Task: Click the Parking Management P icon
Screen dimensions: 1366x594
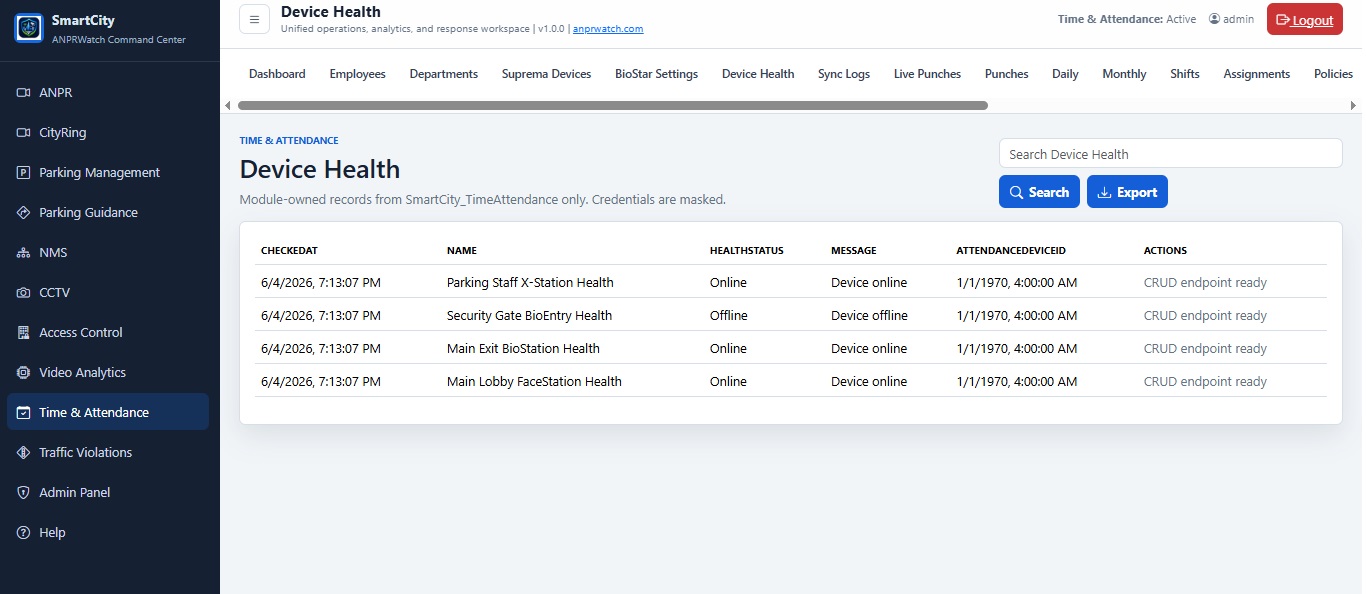Action: (x=23, y=172)
